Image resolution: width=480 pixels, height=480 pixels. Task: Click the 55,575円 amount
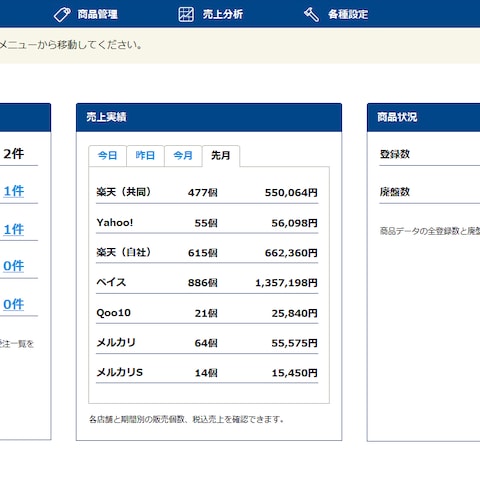(294, 343)
